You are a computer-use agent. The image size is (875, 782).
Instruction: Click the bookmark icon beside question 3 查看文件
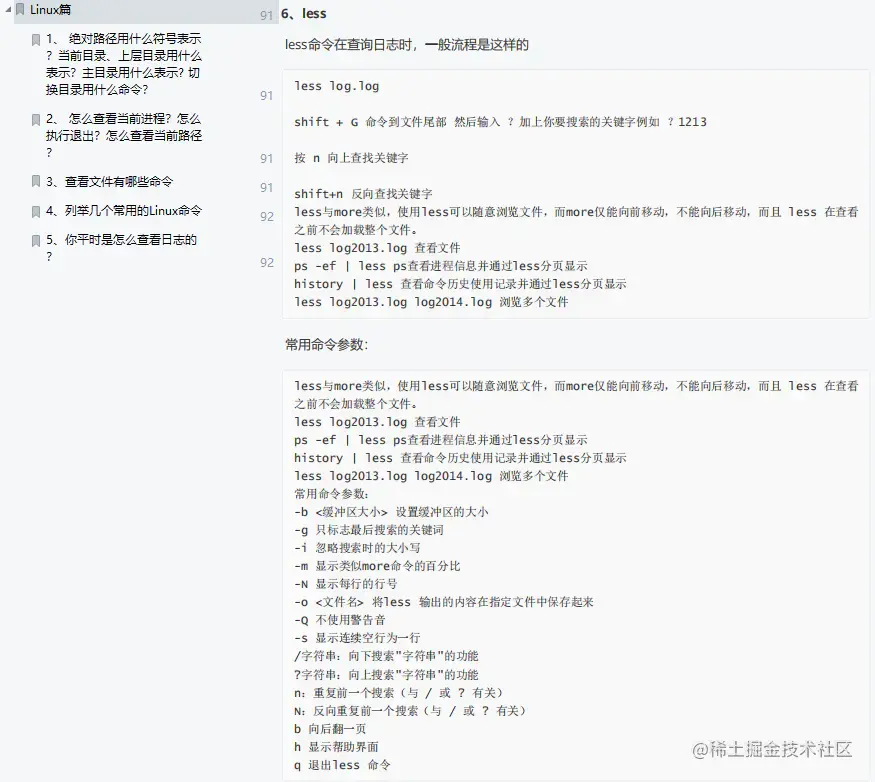coord(35,180)
